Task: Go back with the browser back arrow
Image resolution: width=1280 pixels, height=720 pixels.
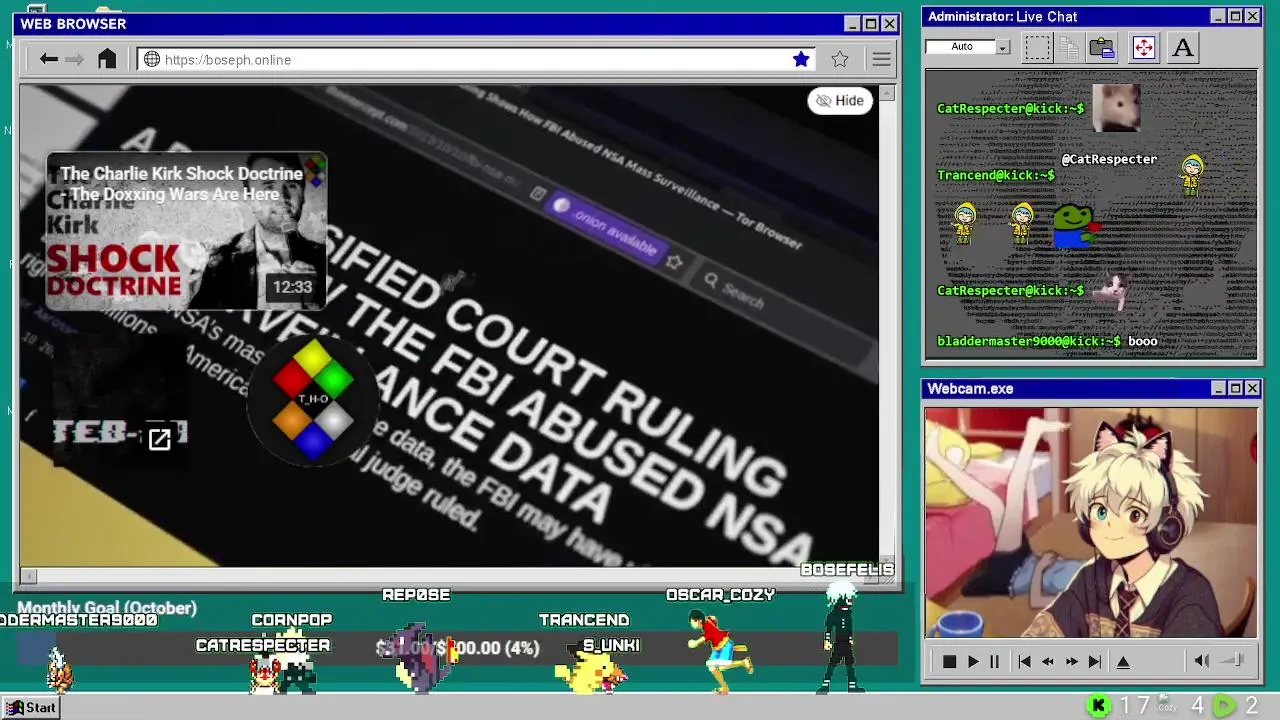Action: [x=48, y=59]
